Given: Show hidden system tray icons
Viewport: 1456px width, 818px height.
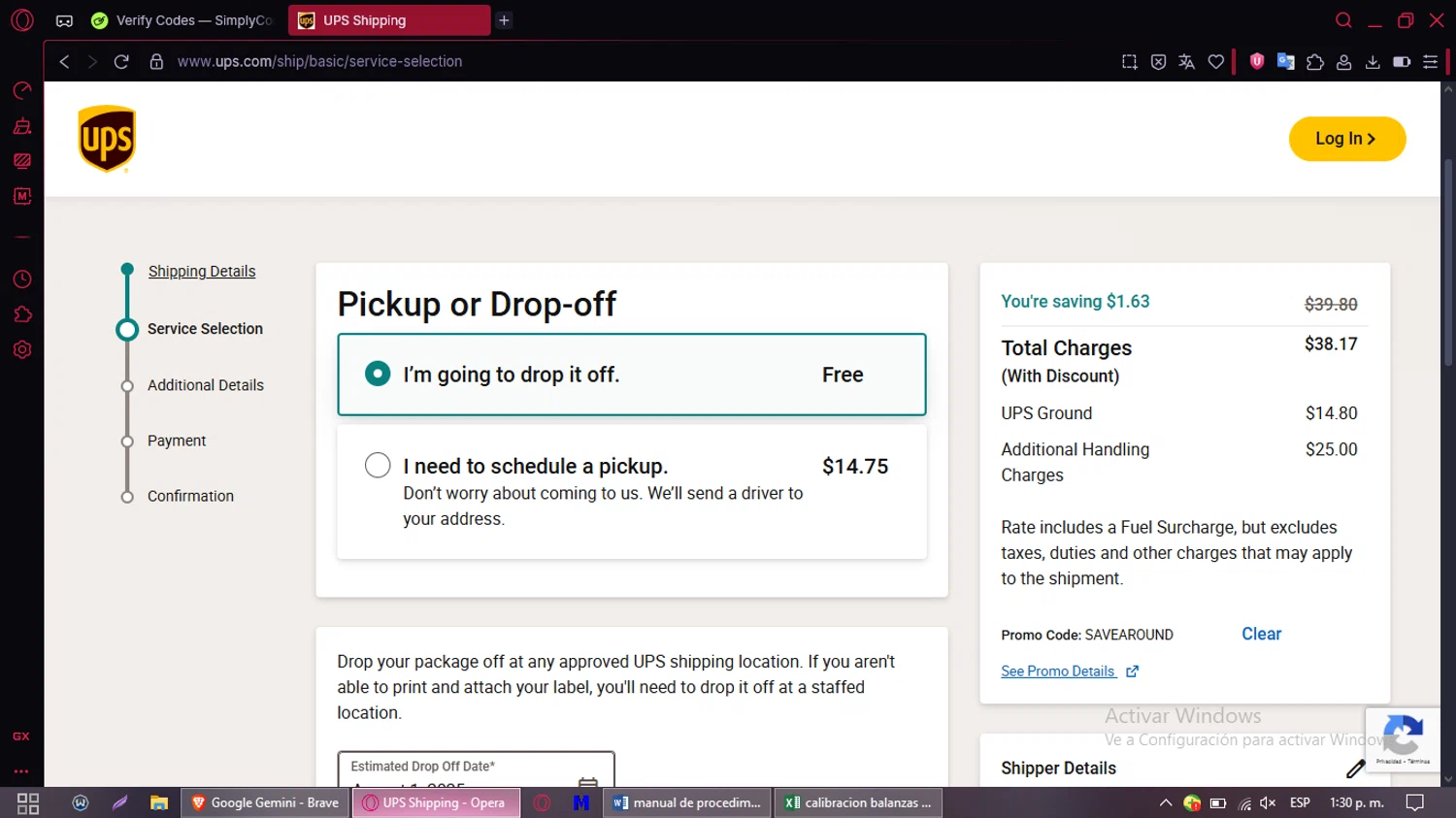Looking at the screenshot, I should pos(1166,803).
